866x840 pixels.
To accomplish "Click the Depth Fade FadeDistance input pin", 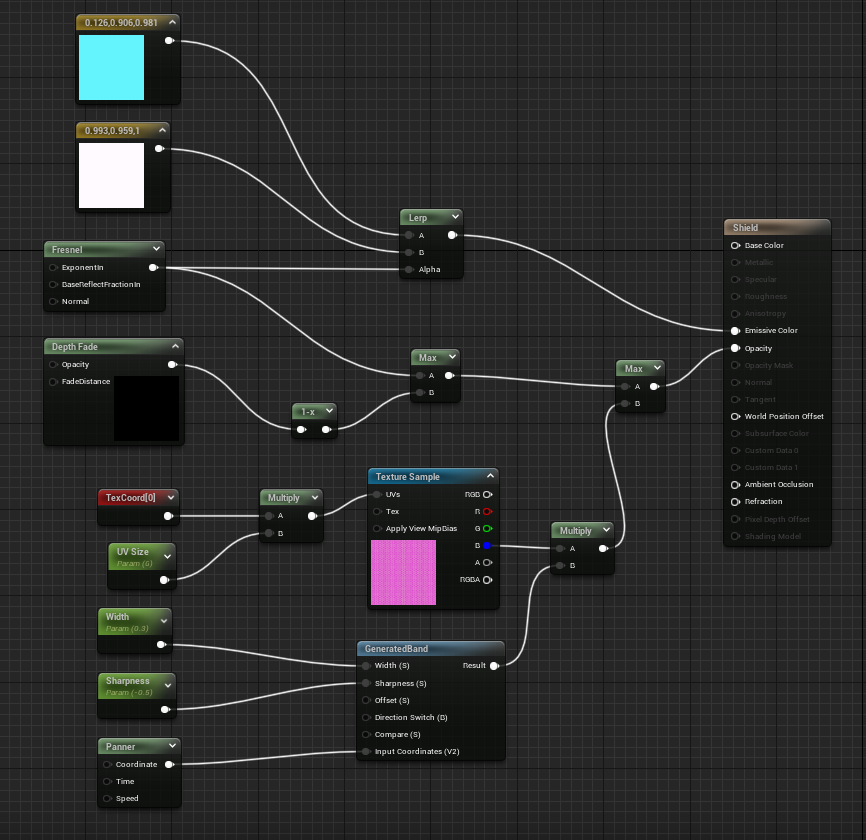I will 53,382.
